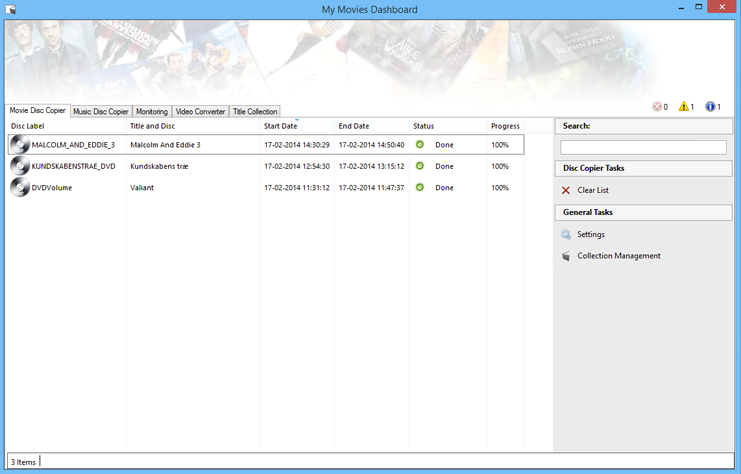This screenshot has height=474, width=741.
Task: Sort by the Title and Disc column header
Action: pyautogui.click(x=193, y=126)
